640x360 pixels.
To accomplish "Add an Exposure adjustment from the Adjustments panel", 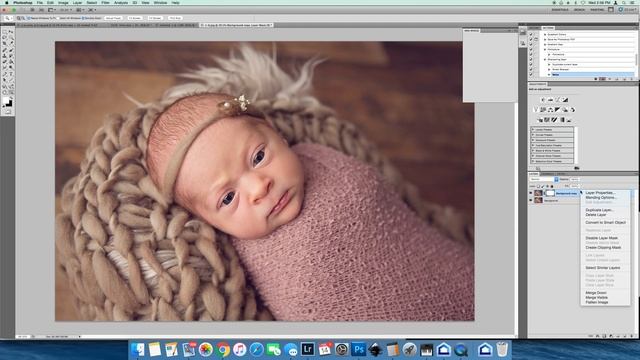I will [x=565, y=100].
